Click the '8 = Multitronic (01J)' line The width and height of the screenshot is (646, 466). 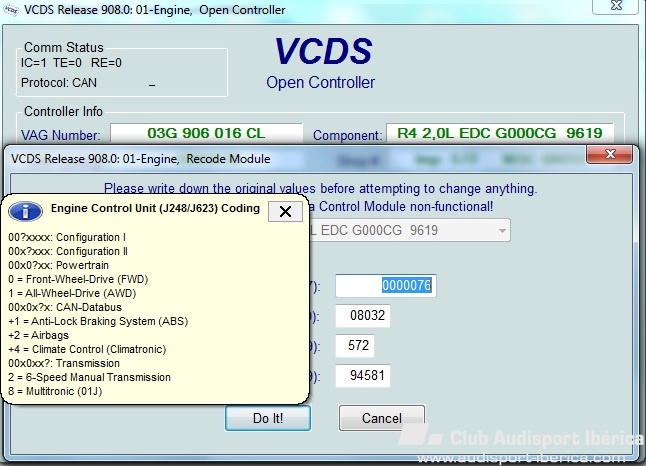click(55, 391)
